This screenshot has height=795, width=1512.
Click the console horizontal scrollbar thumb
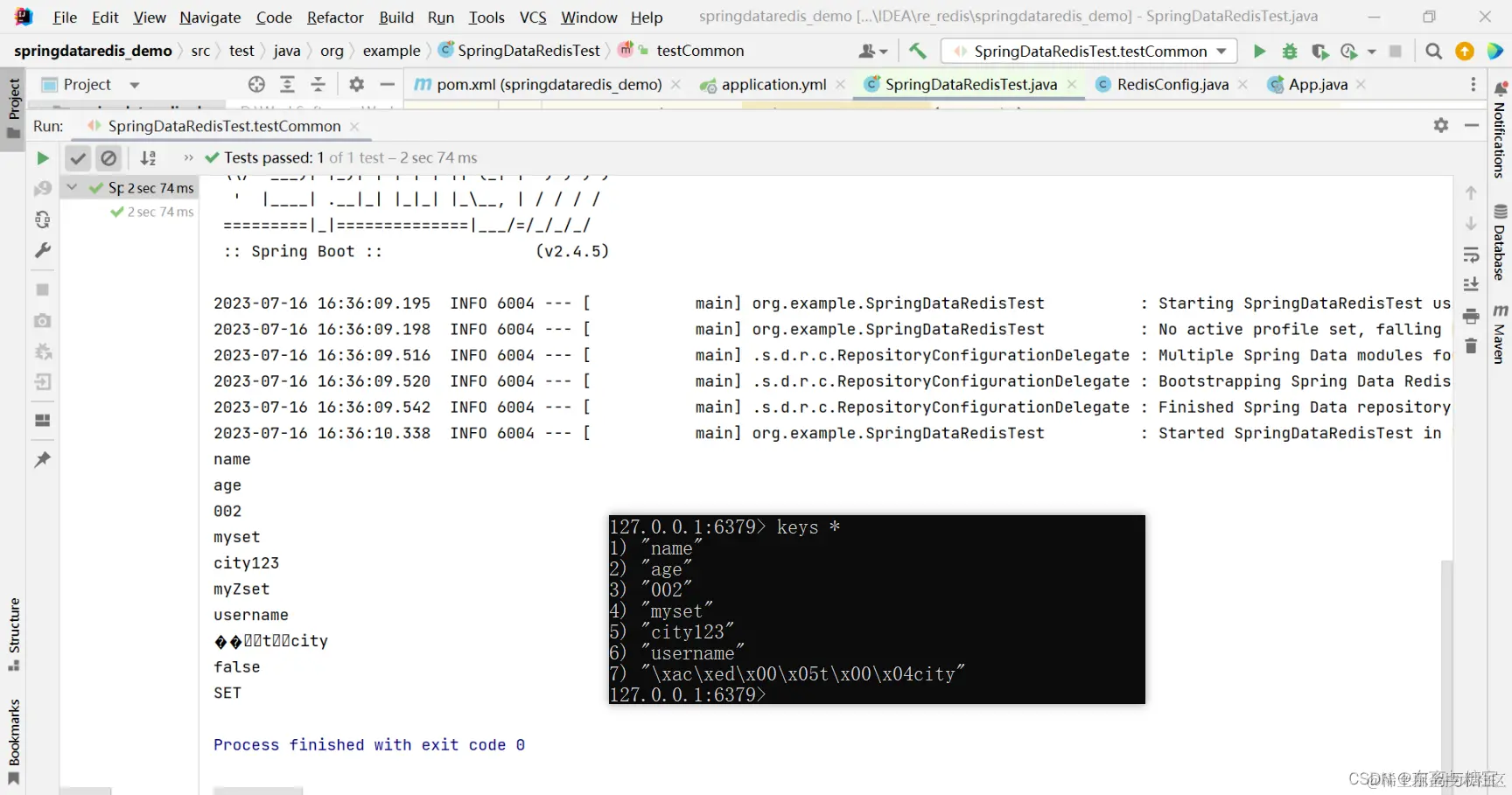[x=258, y=791]
